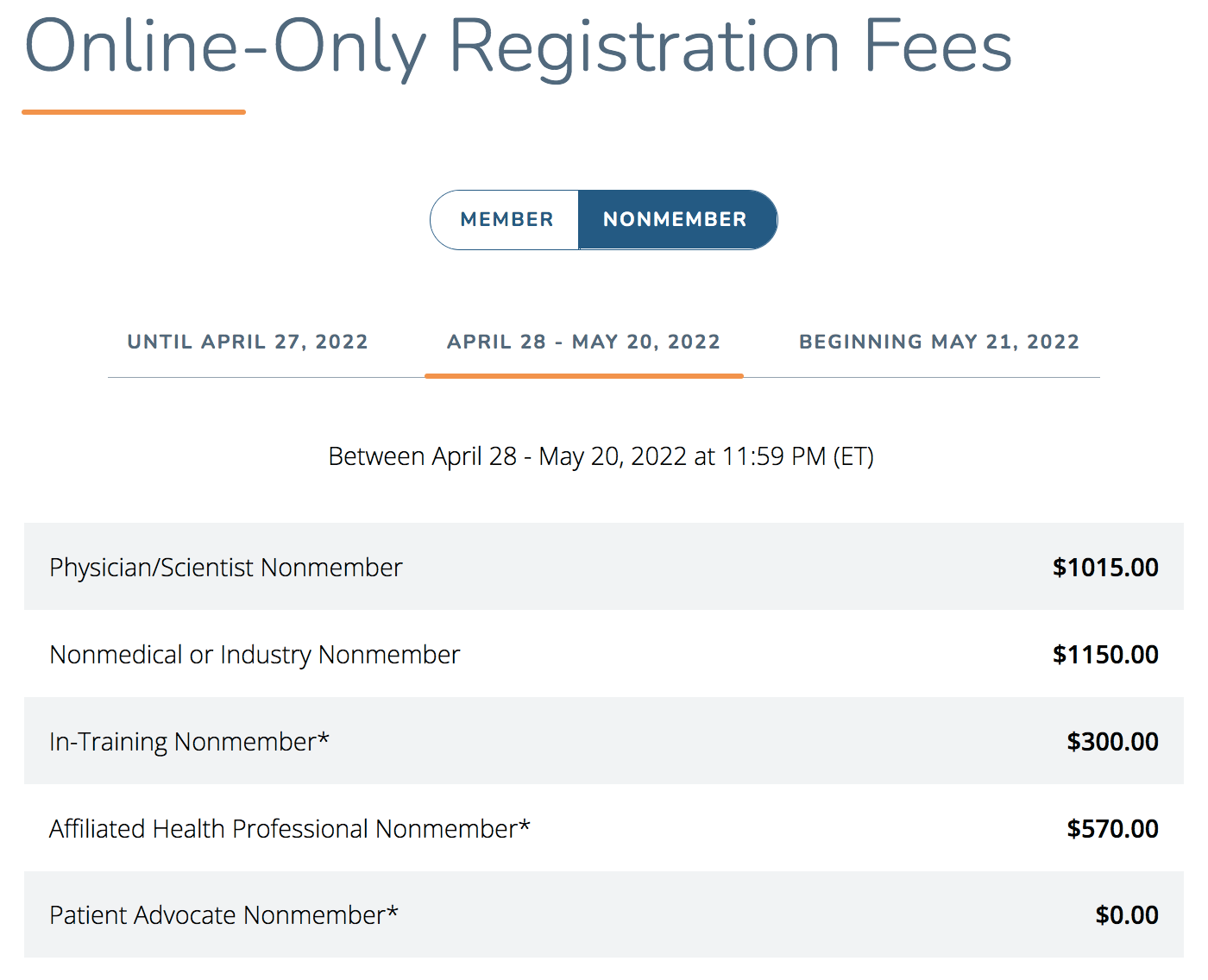Click the $1150.00 fee amount
Screen dimensions: 1208x980
1105,655
